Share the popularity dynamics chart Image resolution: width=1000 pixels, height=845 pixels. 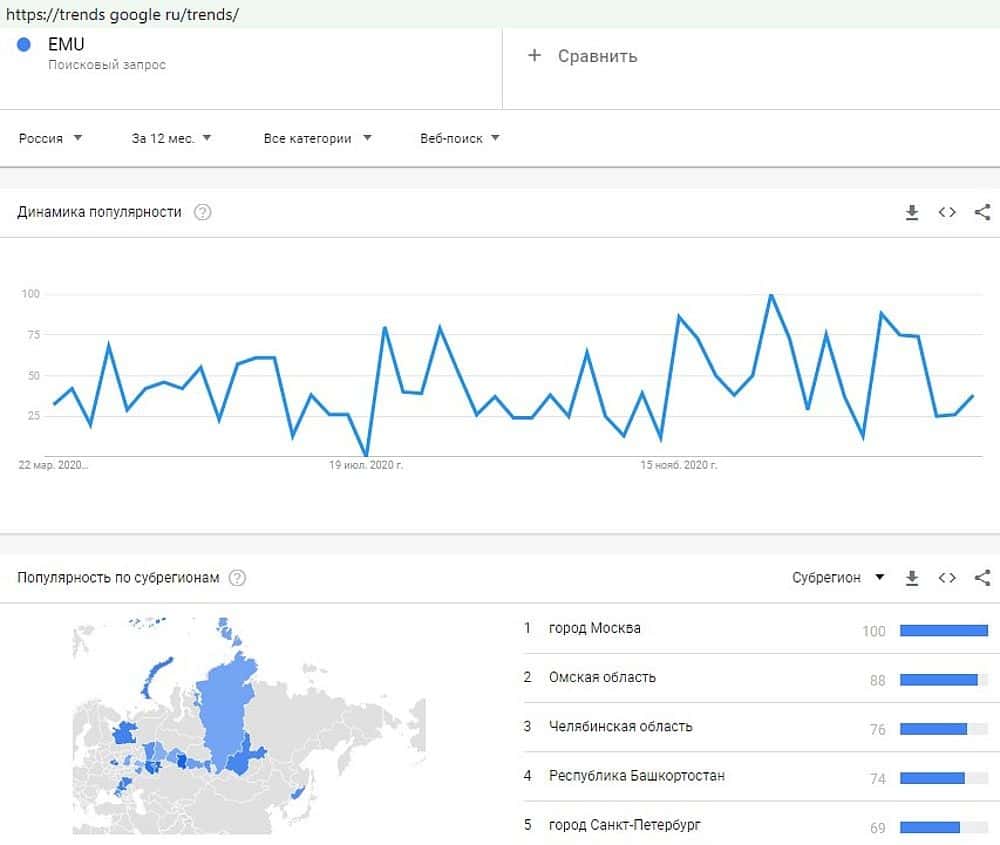tap(982, 212)
